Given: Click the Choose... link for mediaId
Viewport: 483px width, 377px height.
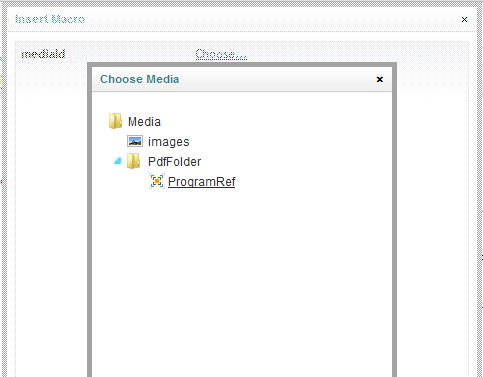Looking at the screenshot, I should pyautogui.click(x=221, y=54).
